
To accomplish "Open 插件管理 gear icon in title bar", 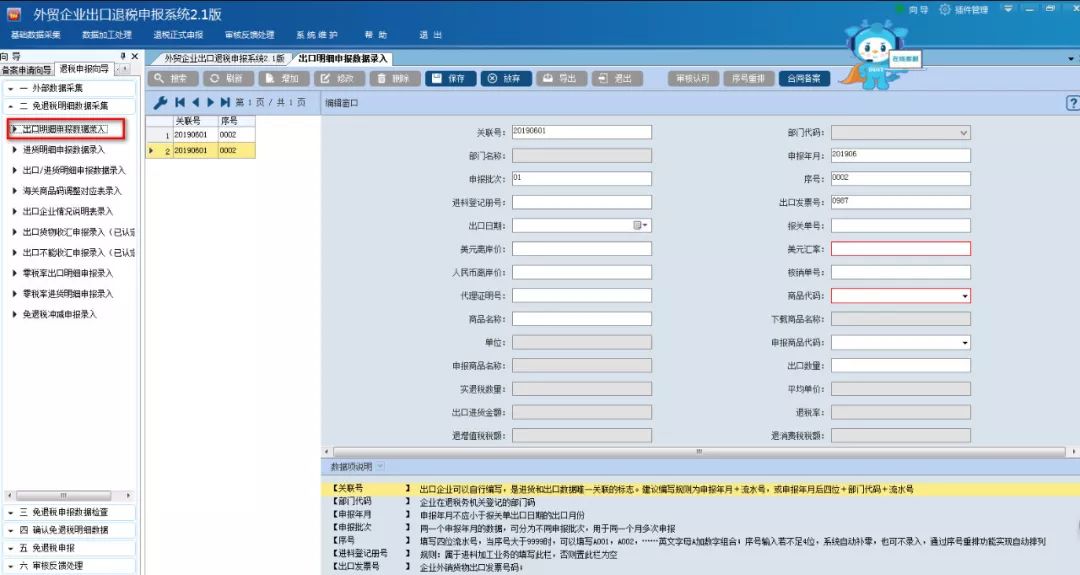I will [945, 10].
